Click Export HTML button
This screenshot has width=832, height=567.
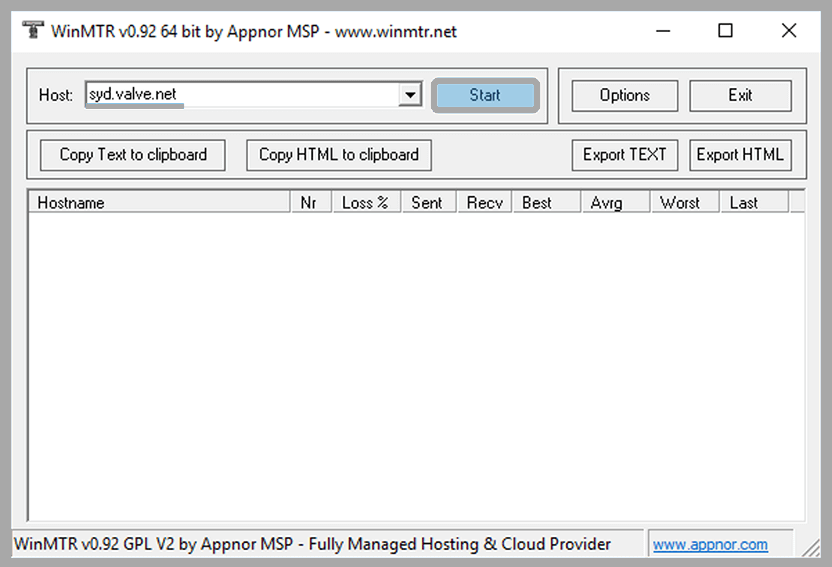(x=740, y=155)
